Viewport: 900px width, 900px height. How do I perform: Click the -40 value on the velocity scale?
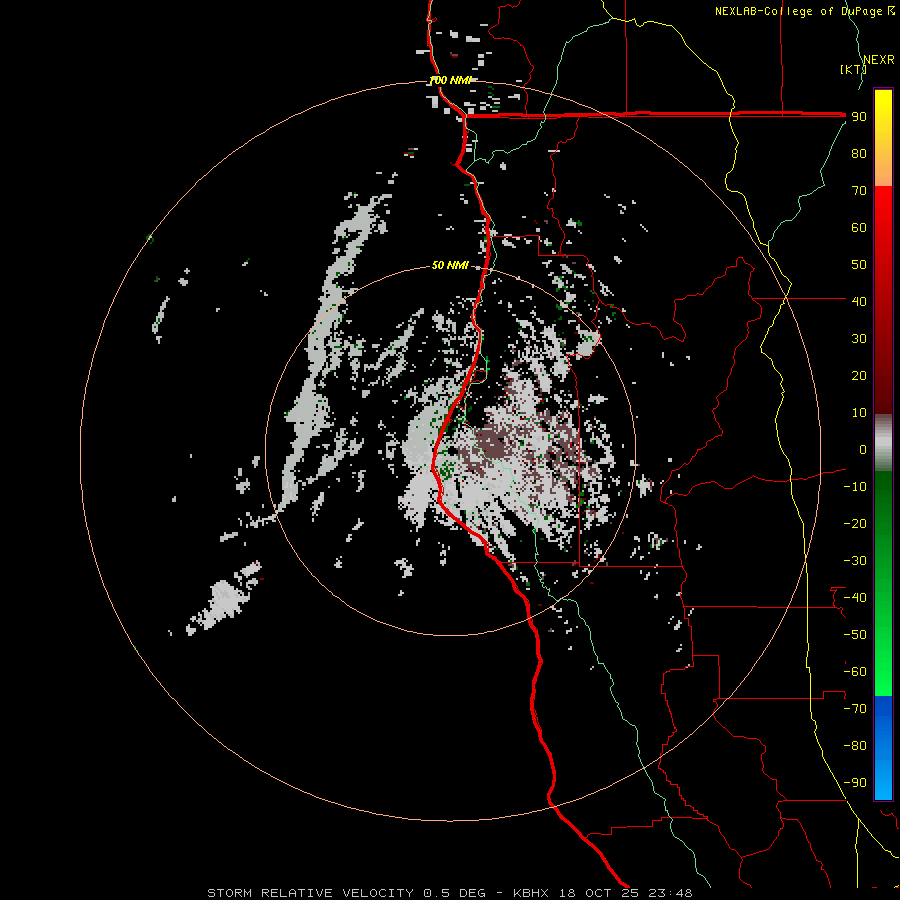[855, 598]
